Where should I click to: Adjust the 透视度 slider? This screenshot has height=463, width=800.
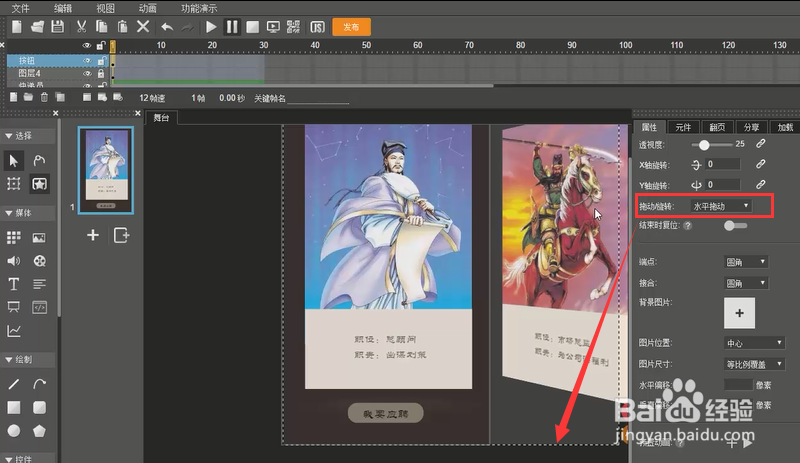click(x=704, y=145)
